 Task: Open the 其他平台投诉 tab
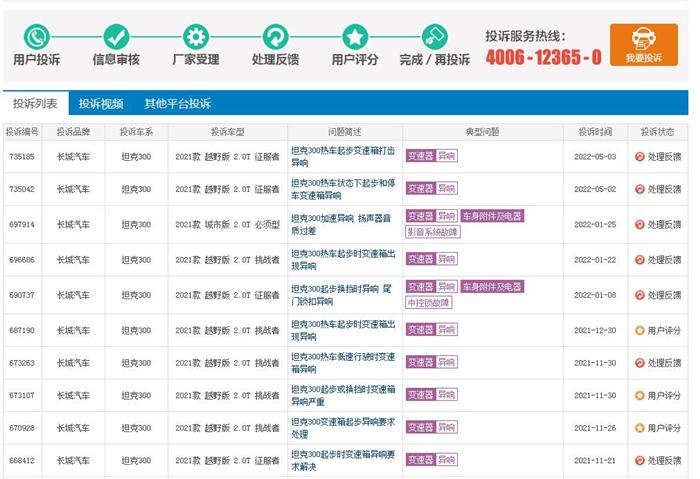click(177, 104)
